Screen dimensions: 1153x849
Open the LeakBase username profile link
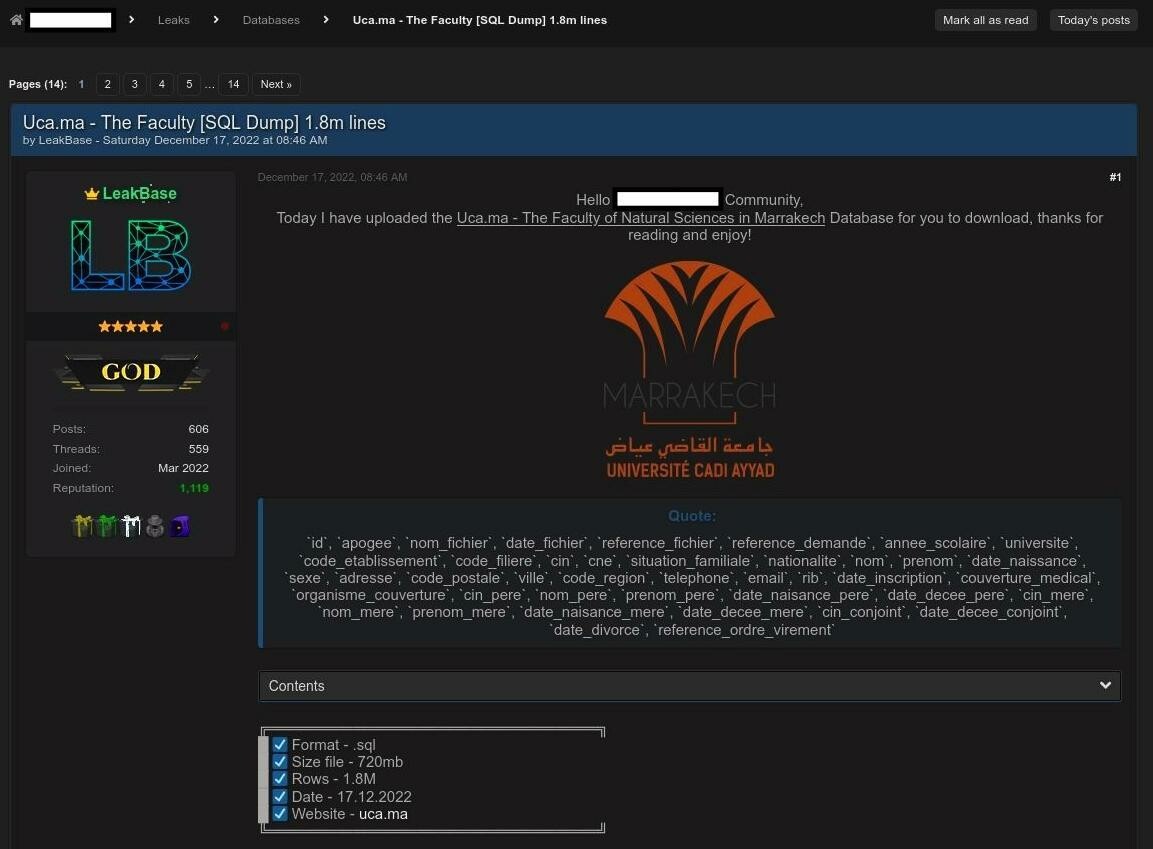pos(139,193)
